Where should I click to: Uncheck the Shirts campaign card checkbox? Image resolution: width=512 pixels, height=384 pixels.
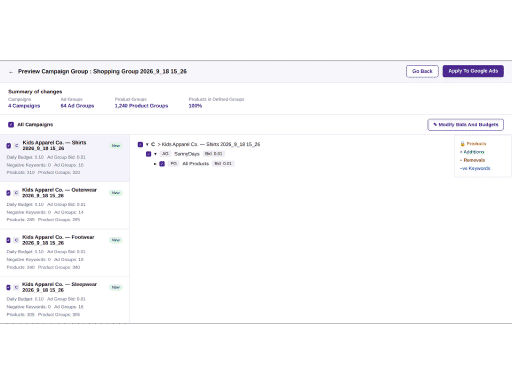coord(9,146)
